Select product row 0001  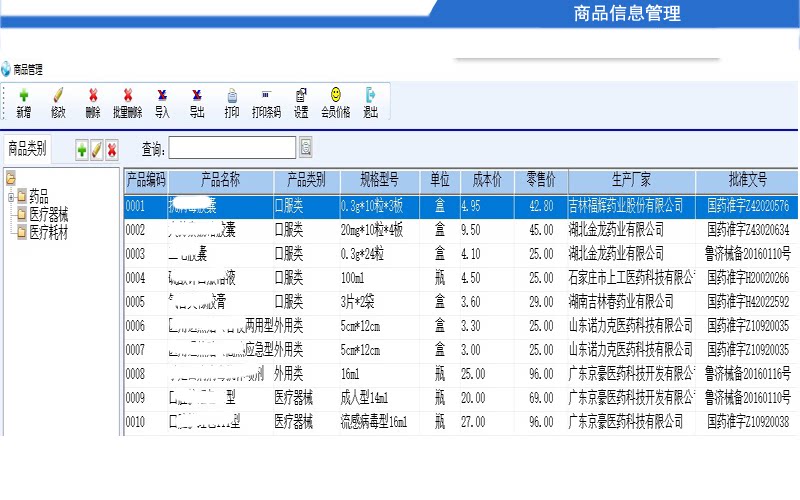(461, 206)
